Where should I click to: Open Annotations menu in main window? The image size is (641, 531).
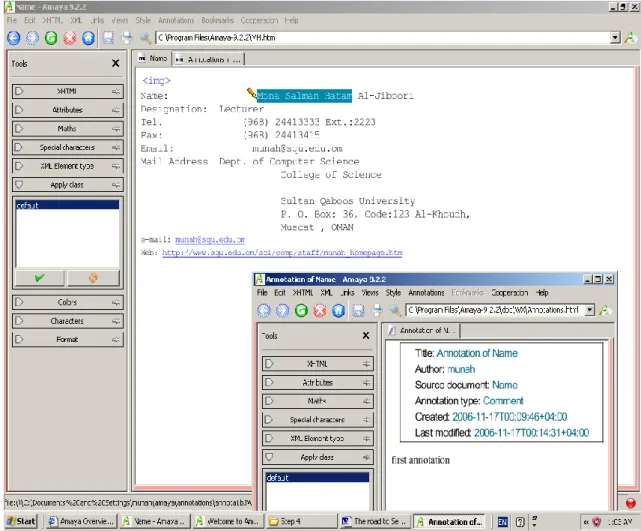tap(176, 20)
